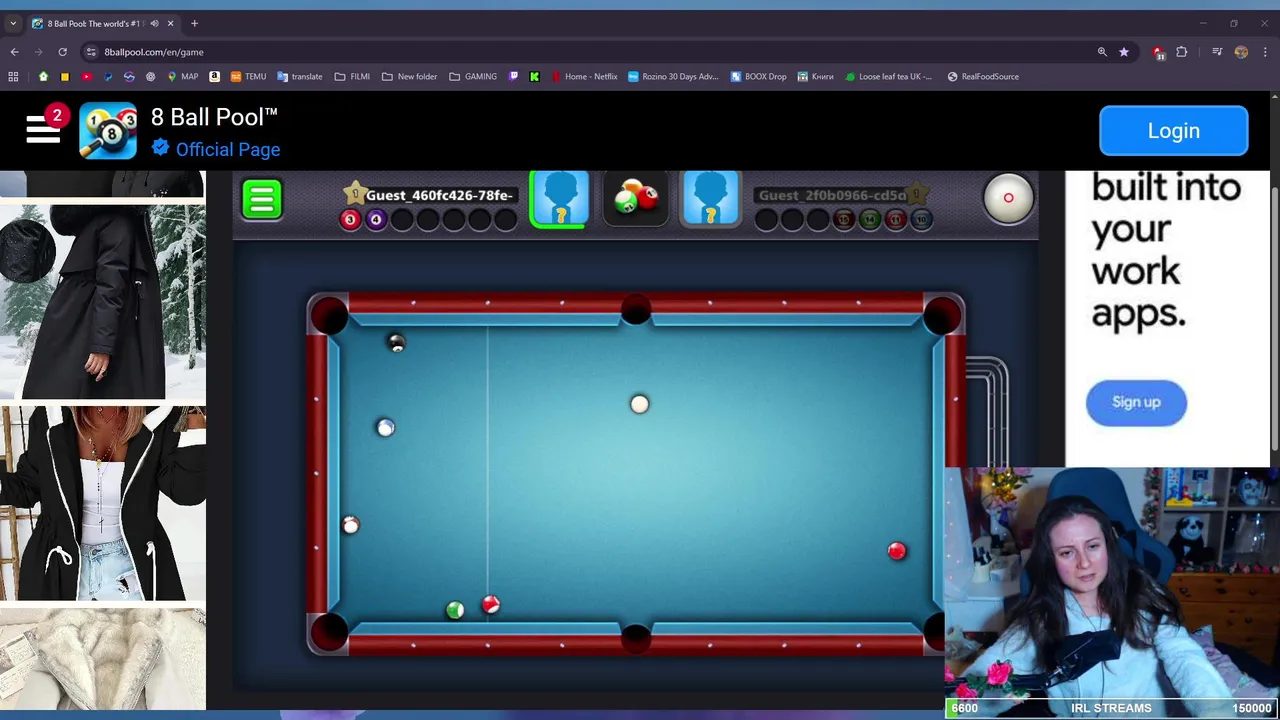
Task: Click the white cue ball on table
Action: click(x=640, y=404)
